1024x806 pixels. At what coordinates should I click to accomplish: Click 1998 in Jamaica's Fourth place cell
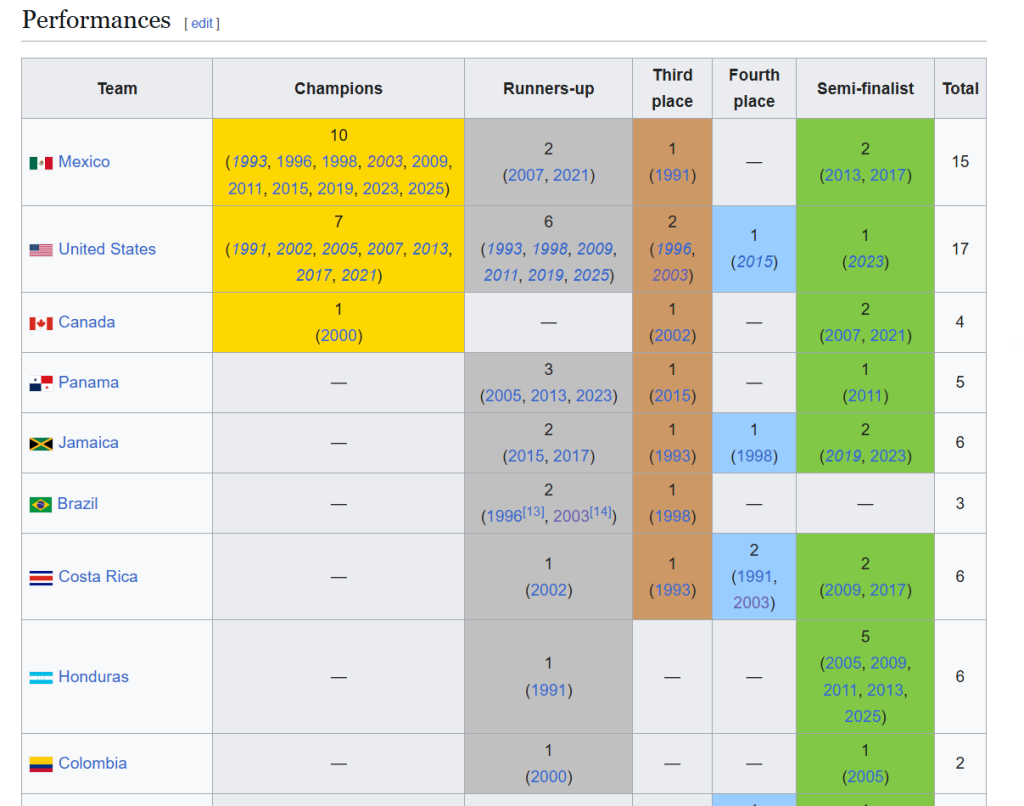pos(754,456)
